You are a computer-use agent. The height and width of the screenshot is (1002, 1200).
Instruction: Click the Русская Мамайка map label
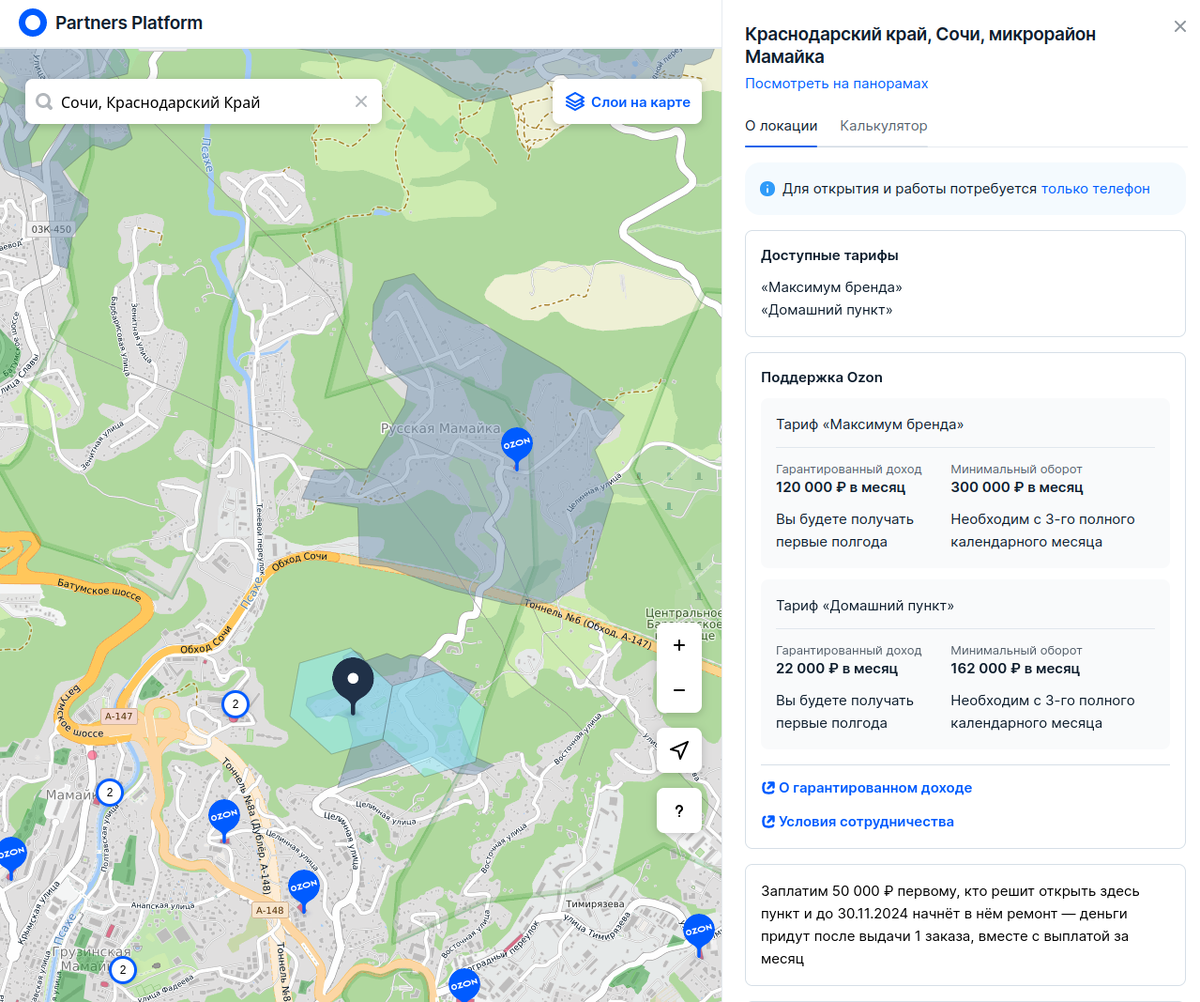[x=440, y=428]
